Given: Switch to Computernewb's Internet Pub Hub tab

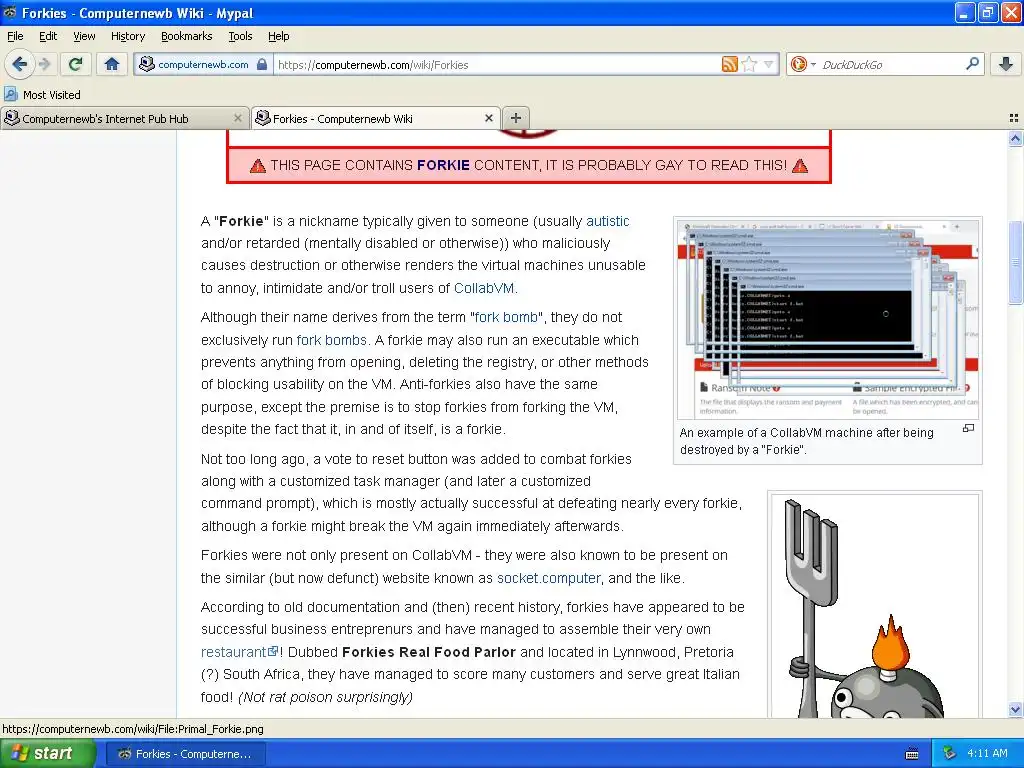Looking at the screenshot, I should pos(124,118).
